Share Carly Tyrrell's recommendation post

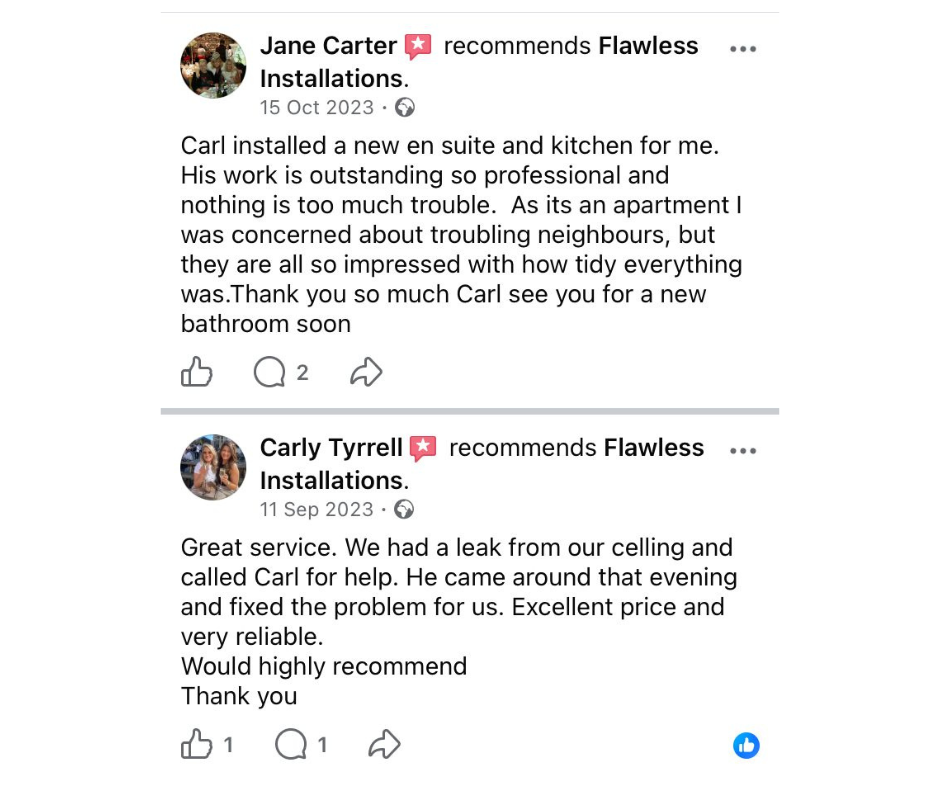[384, 744]
